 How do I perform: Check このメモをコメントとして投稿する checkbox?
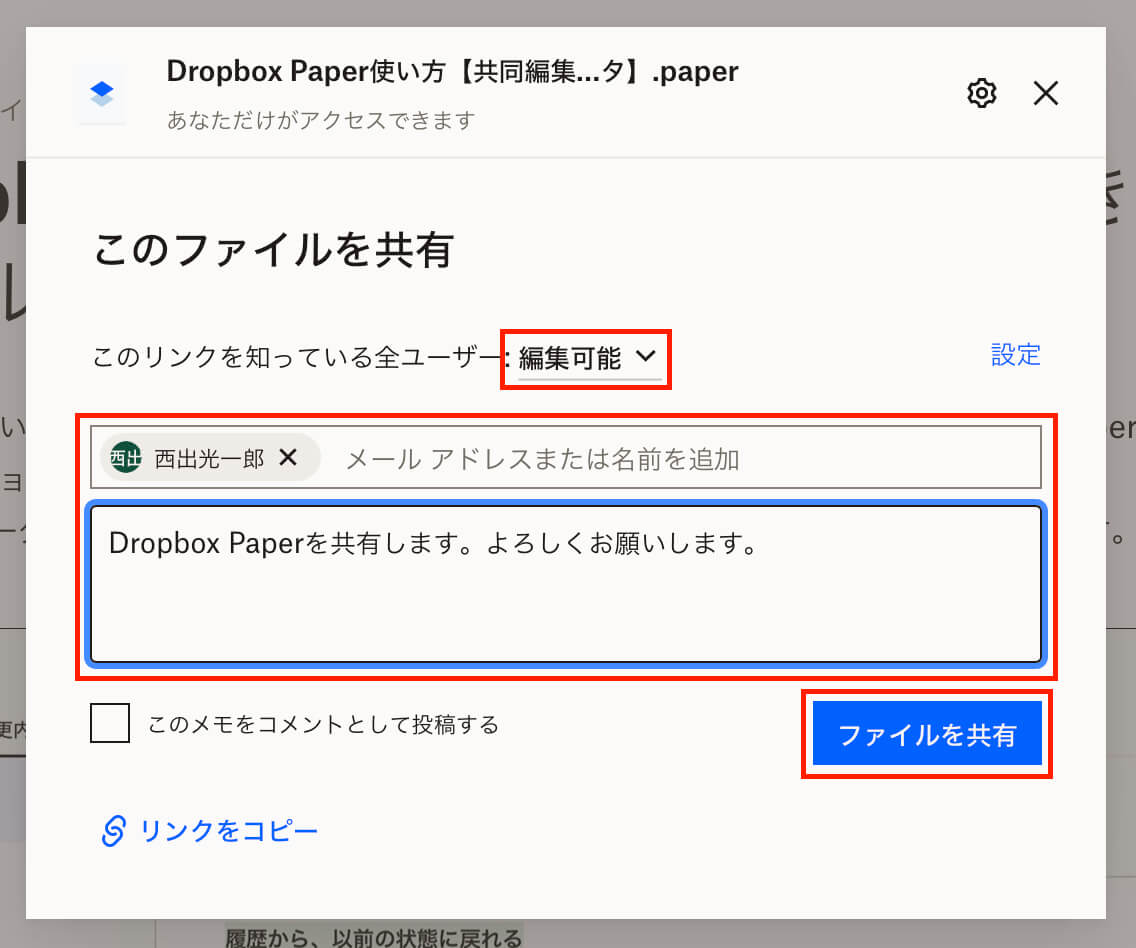(110, 723)
